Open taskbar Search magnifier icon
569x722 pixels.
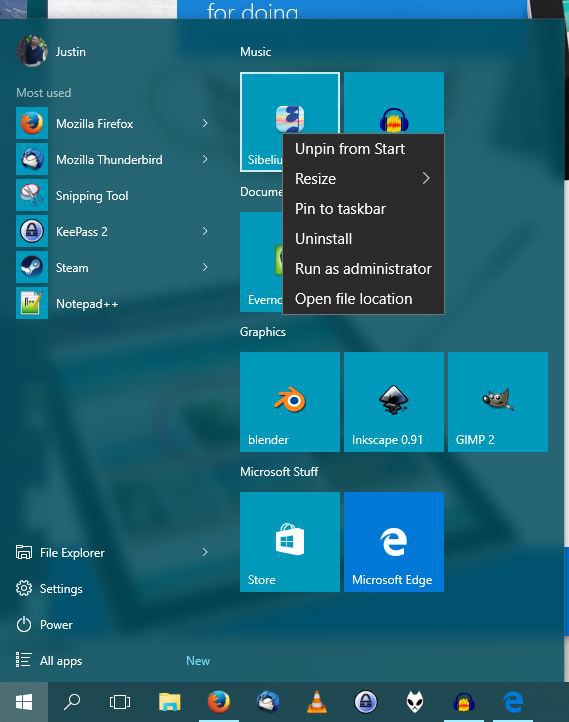click(x=72, y=702)
